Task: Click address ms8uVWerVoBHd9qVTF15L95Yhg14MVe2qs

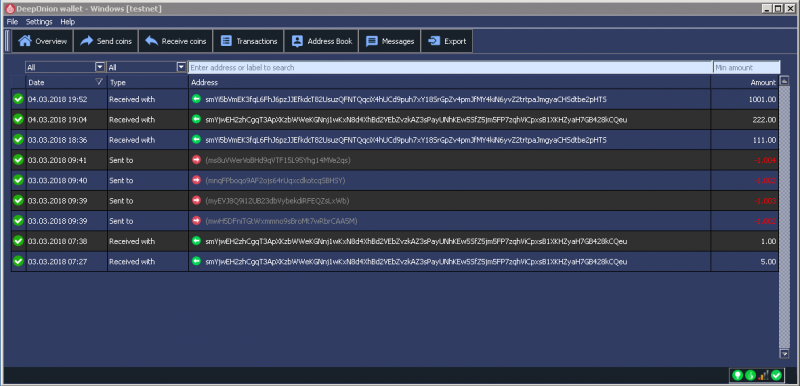Action: point(278,160)
